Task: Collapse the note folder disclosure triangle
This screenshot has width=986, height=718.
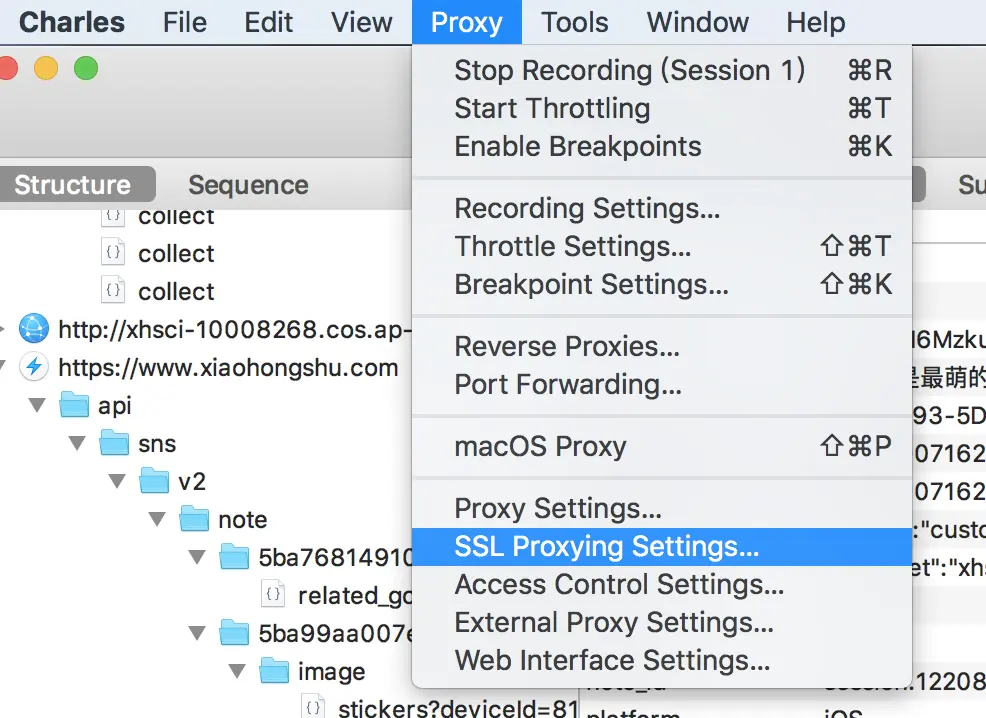Action: coord(158,519)
